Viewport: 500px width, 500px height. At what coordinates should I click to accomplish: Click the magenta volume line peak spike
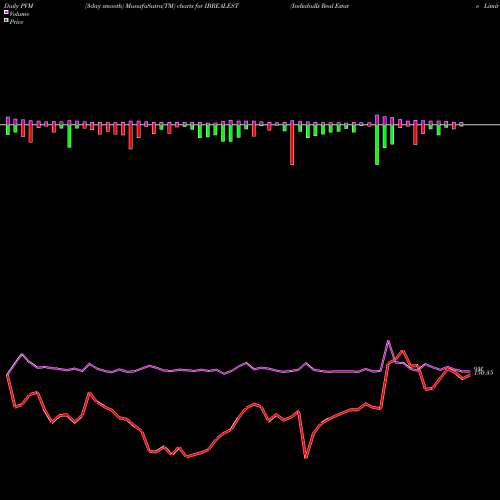388,341
